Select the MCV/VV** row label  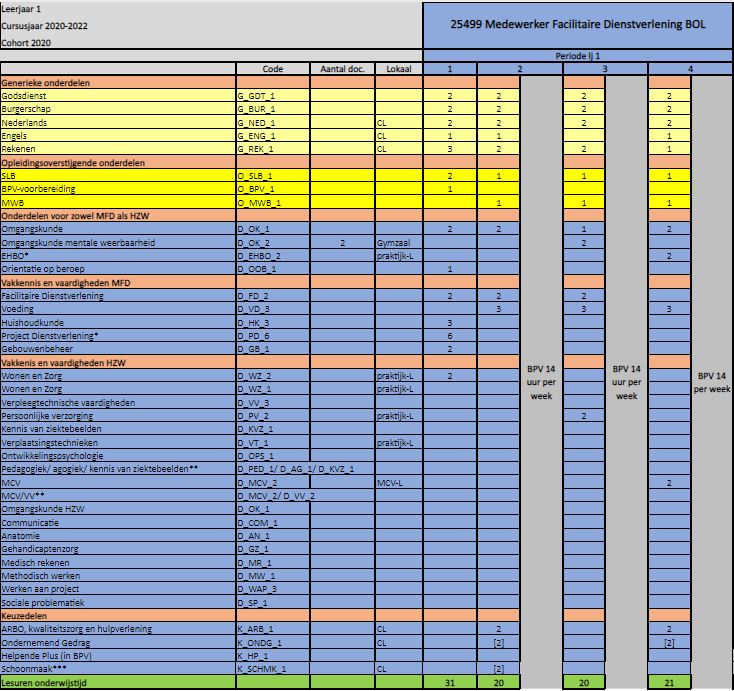(118, 496)
